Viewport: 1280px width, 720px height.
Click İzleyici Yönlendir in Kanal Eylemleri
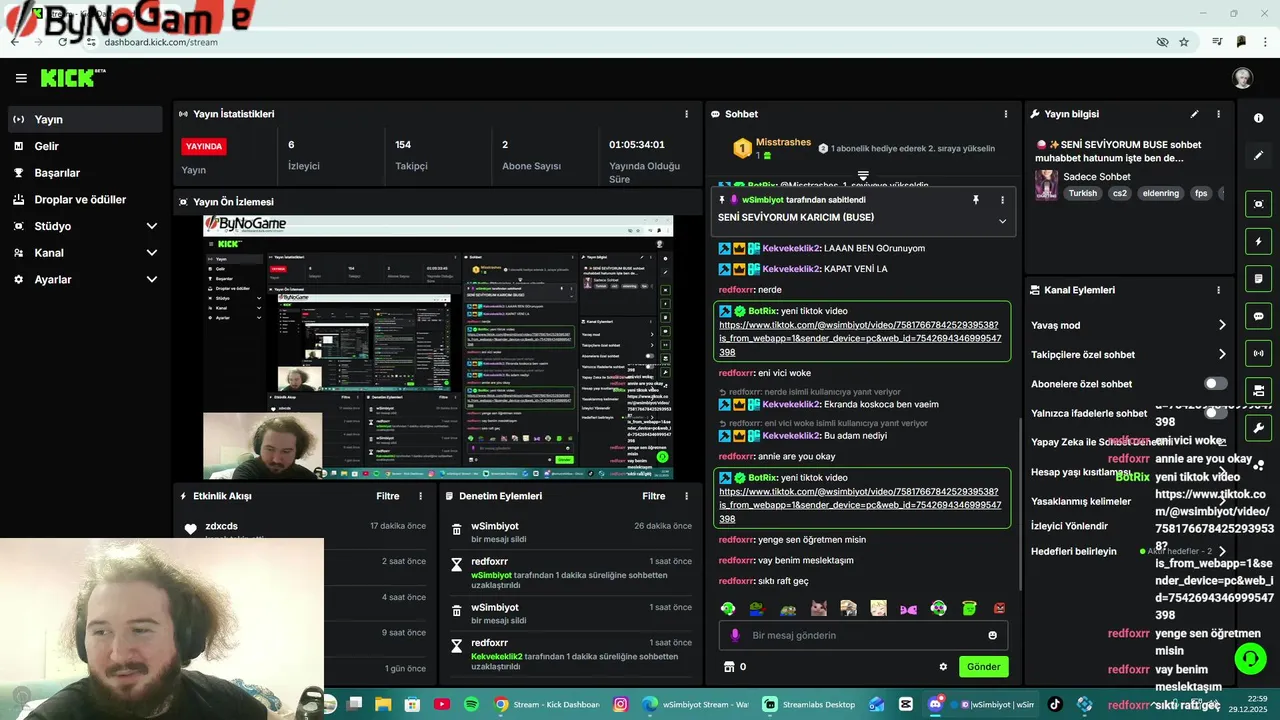click(1069, 526)
